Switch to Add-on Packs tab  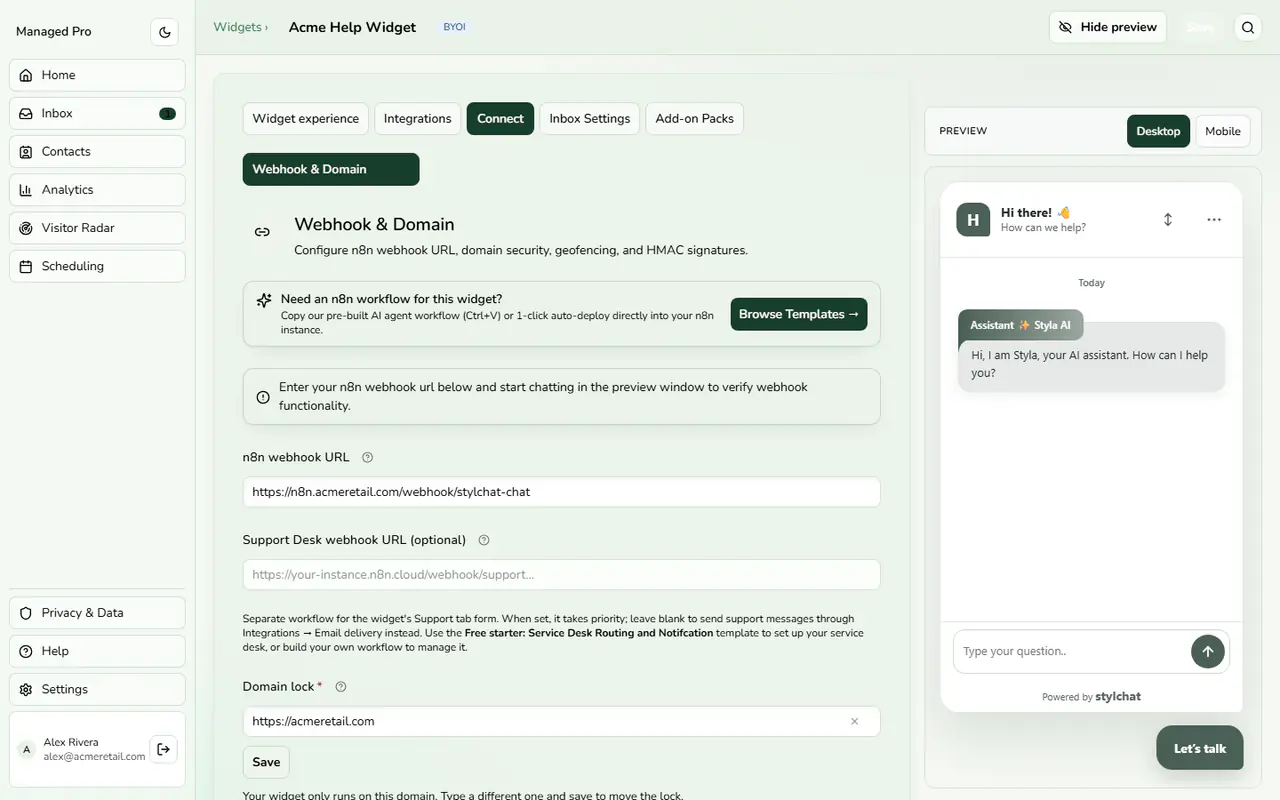(694, 118)
